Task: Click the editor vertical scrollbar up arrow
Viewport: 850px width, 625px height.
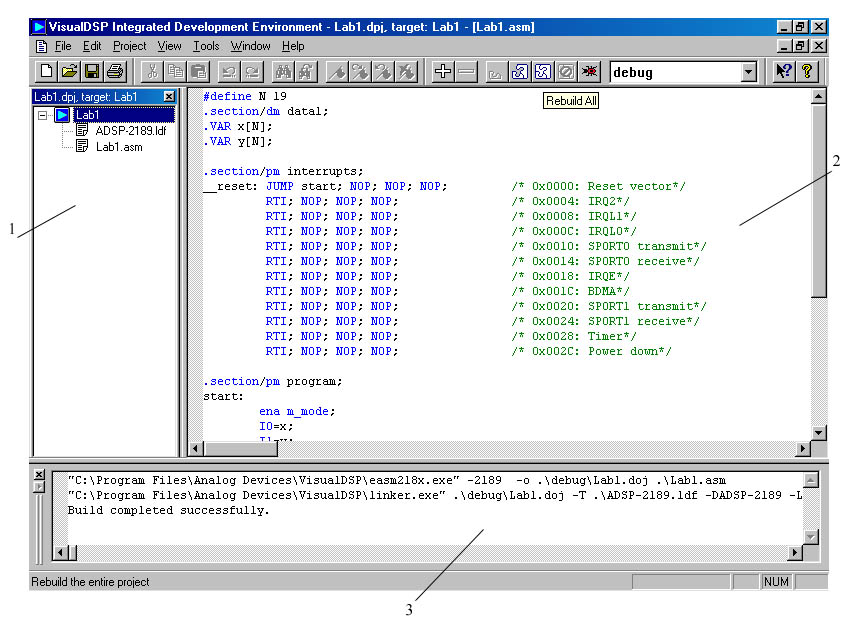Action: pyautogui.click(x=819, y=96)
